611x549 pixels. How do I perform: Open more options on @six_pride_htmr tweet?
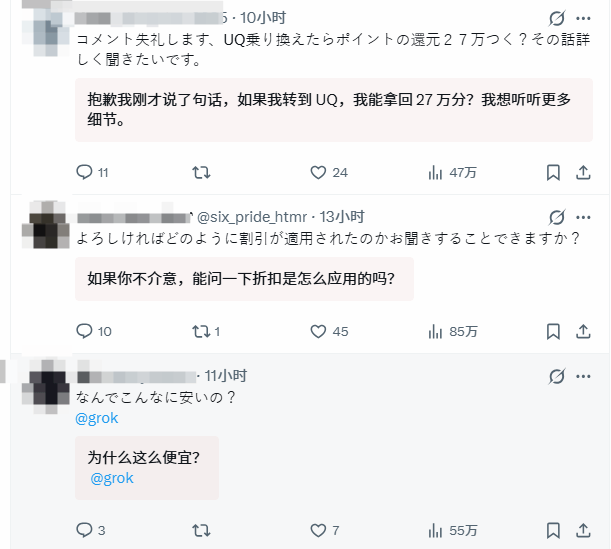[583, 217]
